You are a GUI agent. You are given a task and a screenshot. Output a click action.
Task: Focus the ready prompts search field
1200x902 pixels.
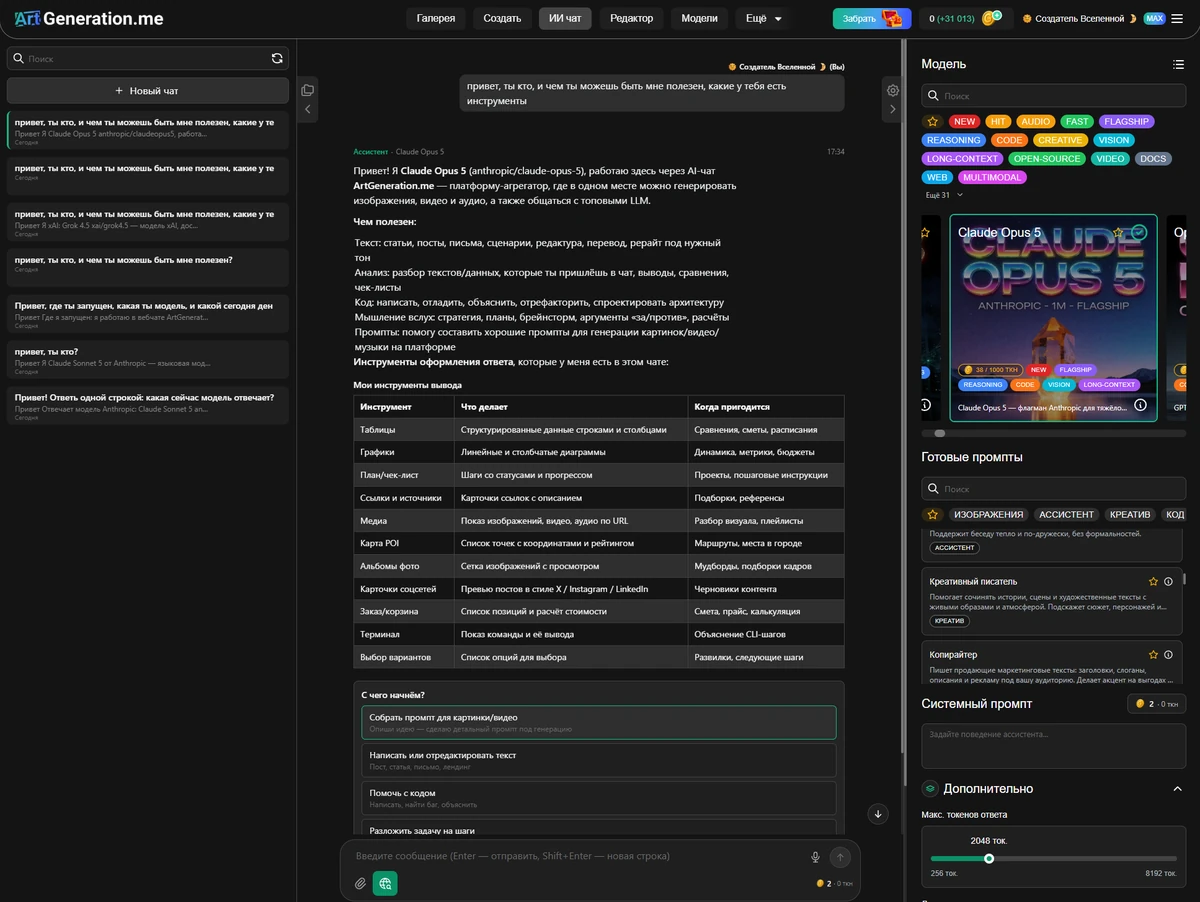[1053, 489]
